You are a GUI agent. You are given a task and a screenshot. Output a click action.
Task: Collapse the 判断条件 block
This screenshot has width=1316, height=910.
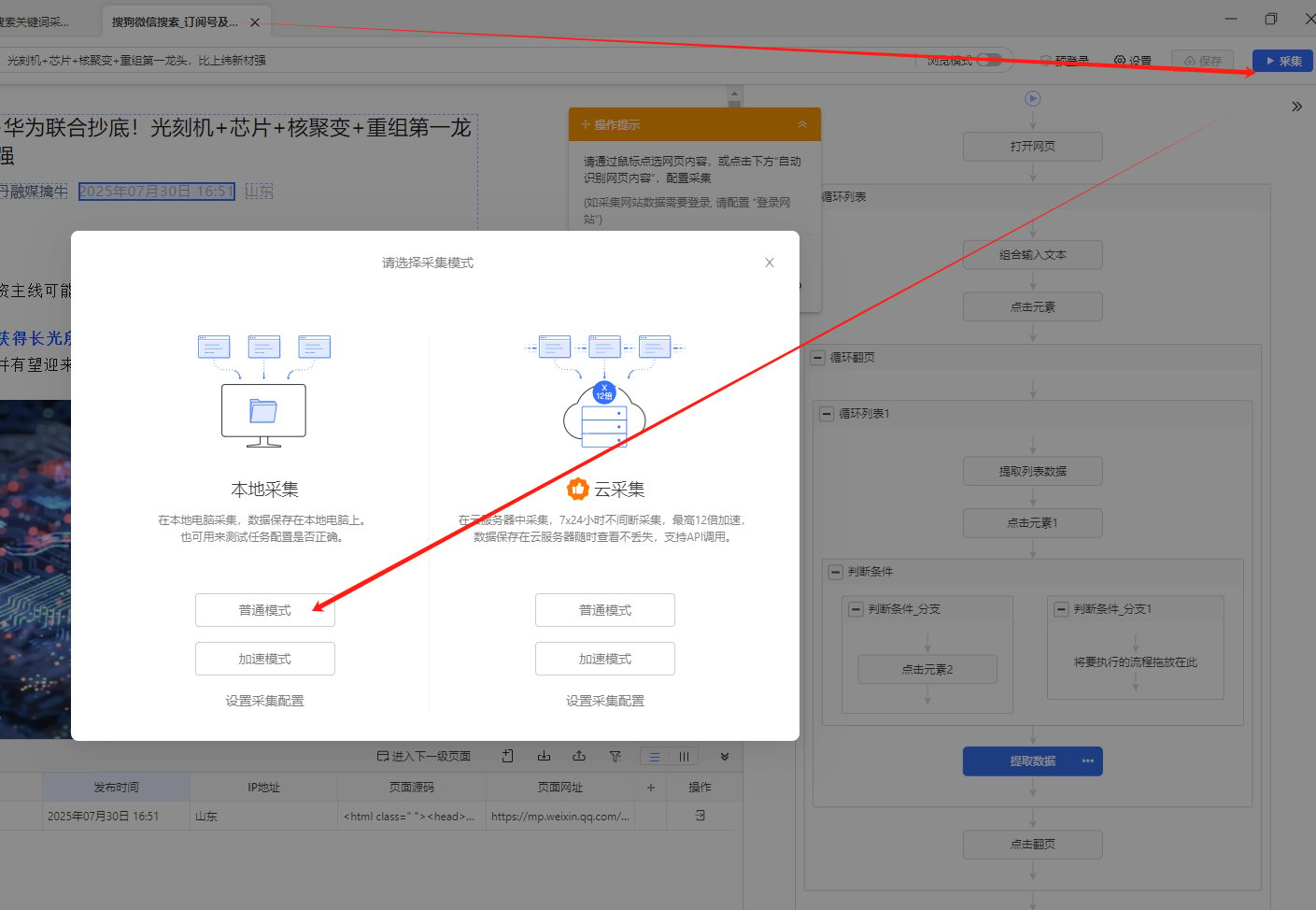coord(836,572)
